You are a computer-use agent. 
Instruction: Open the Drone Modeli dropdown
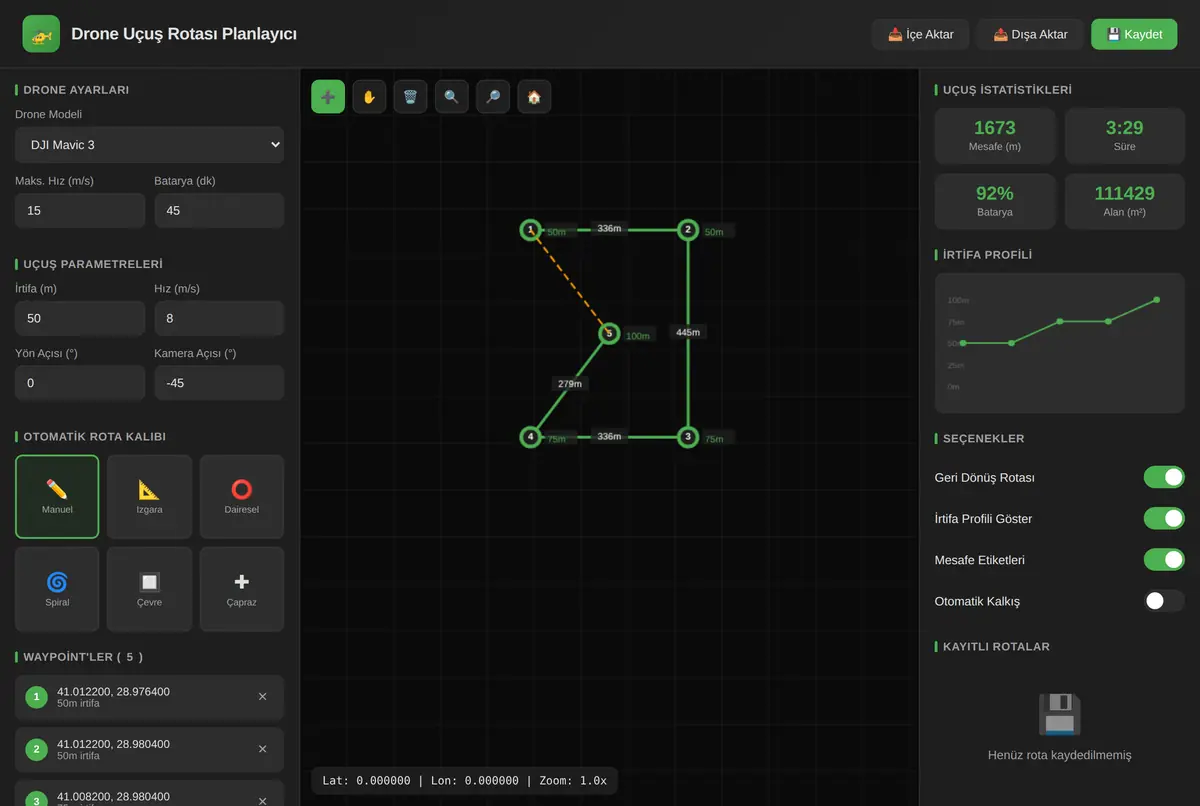[x=149, y=145]
